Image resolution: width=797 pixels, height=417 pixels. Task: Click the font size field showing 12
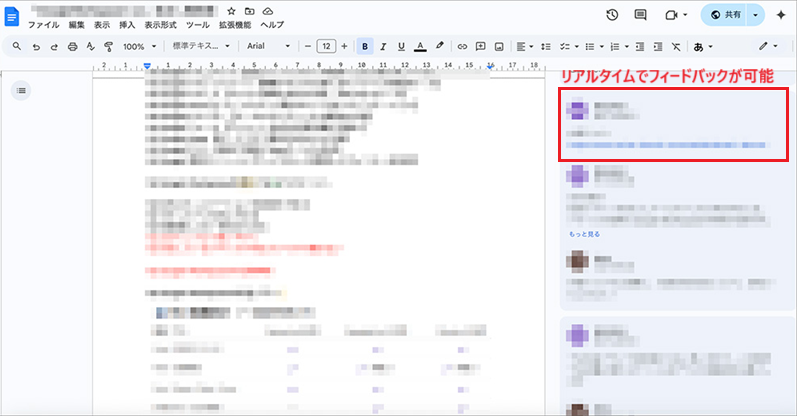[326, 46]
